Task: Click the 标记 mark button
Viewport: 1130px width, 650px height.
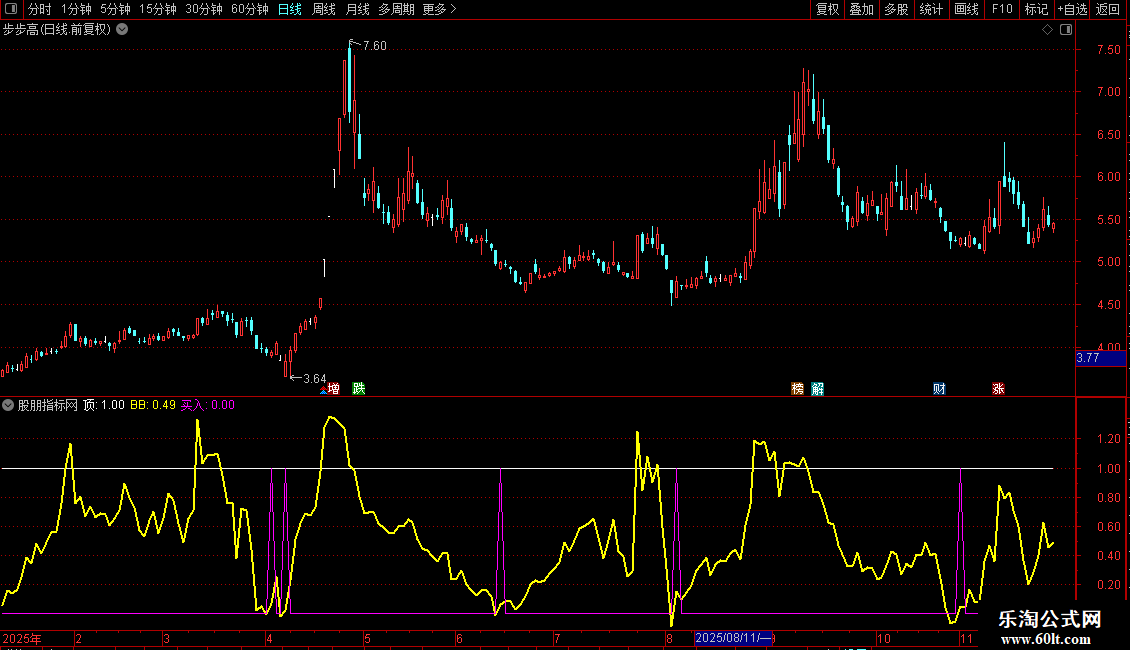Action: coord(1036,9)
